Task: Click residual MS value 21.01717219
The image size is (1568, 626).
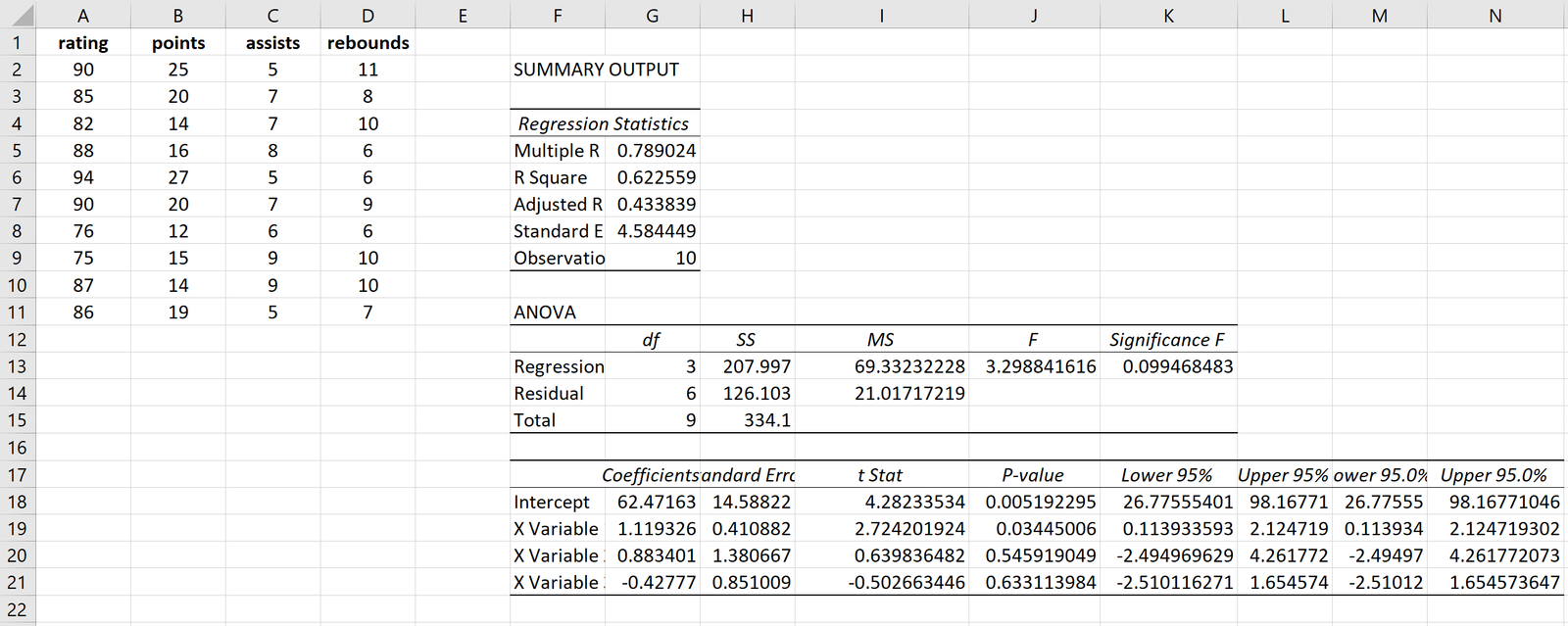Action: tap(882, 394)
